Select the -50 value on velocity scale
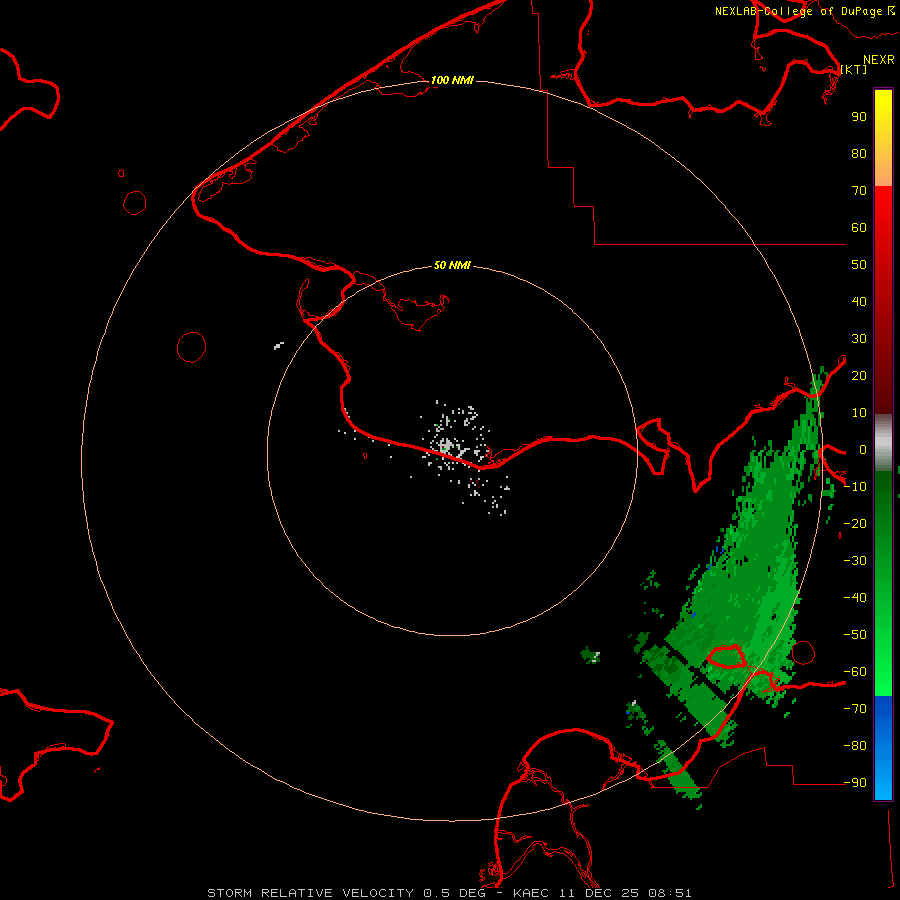Screen dimensions: 900x900 point(855,635)
